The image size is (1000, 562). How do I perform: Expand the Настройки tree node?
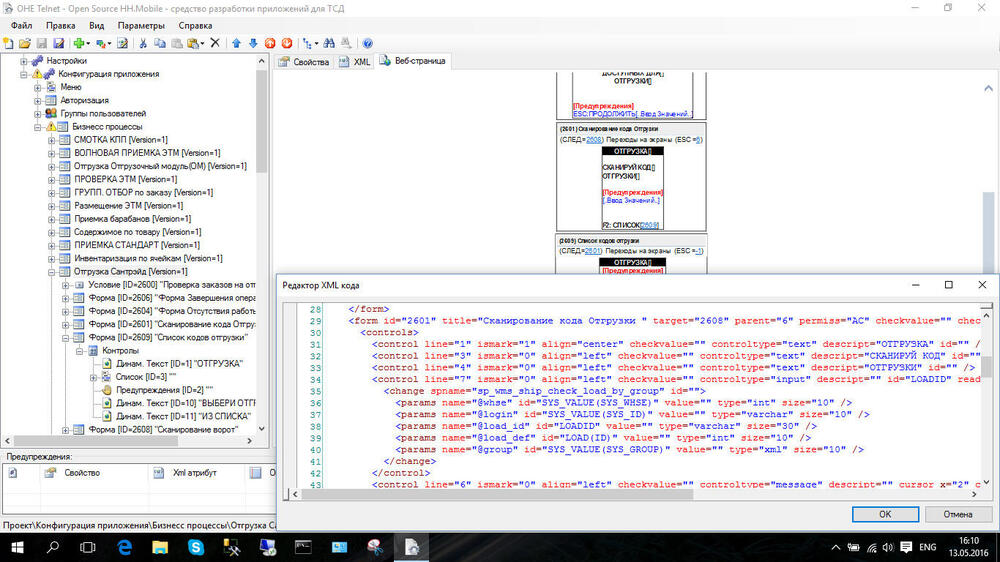point(24,61)
